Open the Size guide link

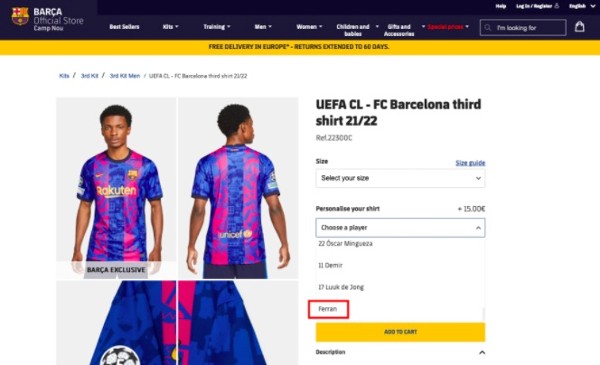point(470,163)
